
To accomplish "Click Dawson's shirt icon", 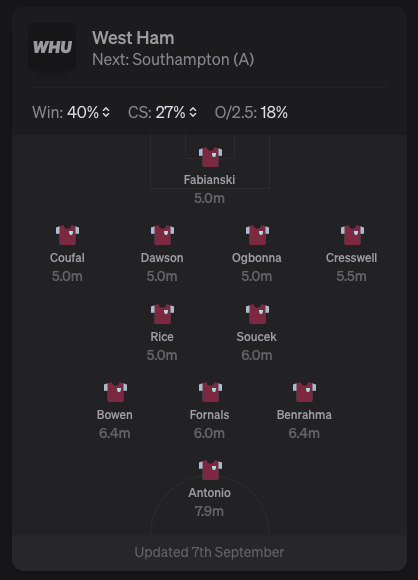I will tap(162, 235).
